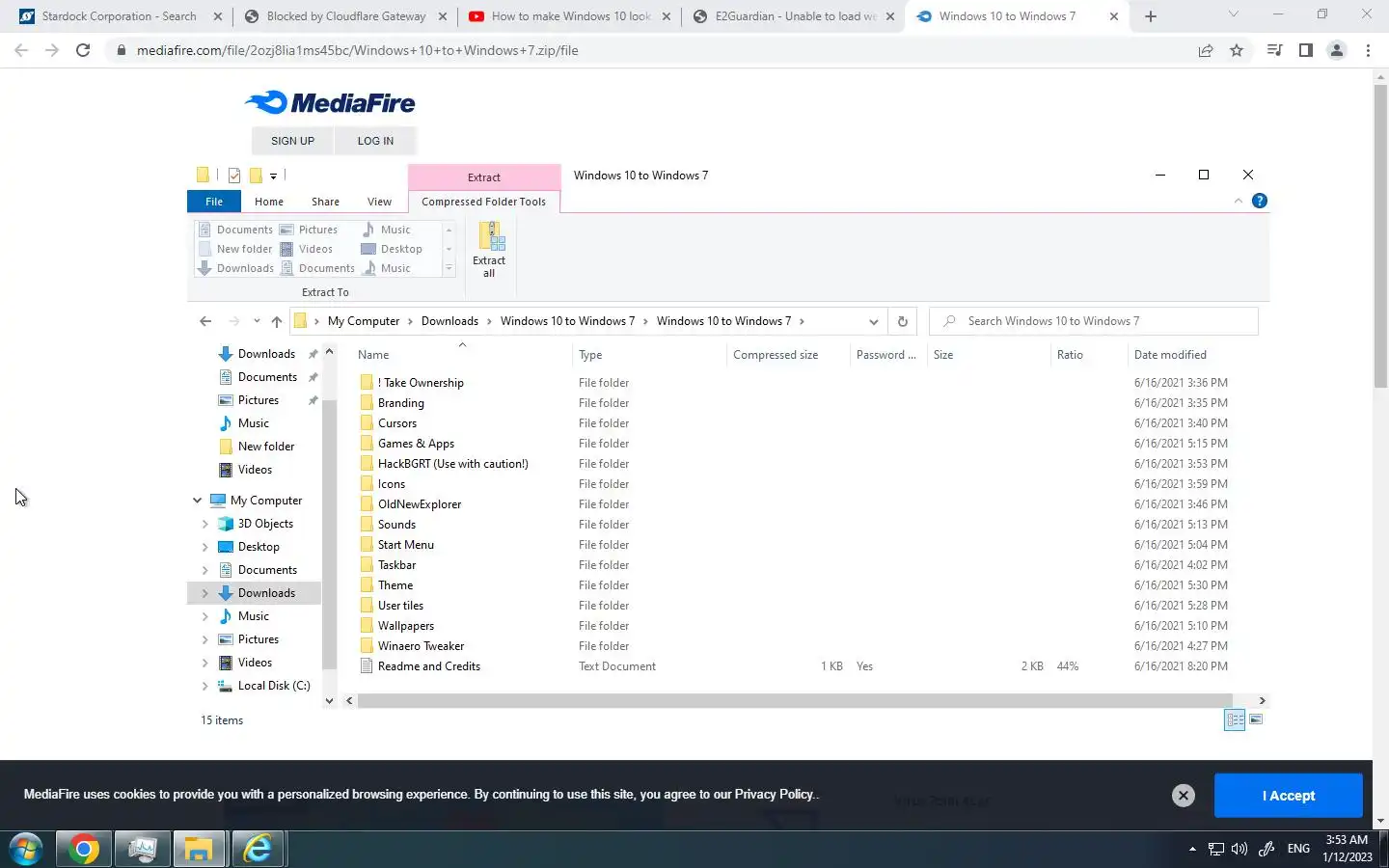Select the Readme and Credits file
Viewport: 1389px width, 868px height.
[428, 666]
